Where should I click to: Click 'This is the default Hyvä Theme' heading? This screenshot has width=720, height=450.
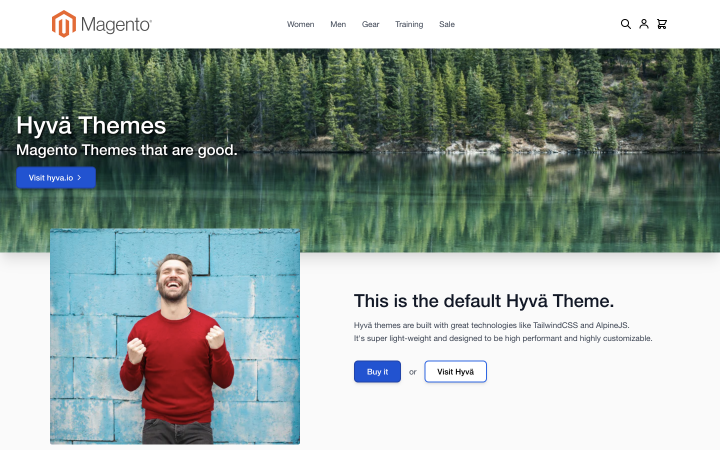pyautogui.click(x=484, y=301)
